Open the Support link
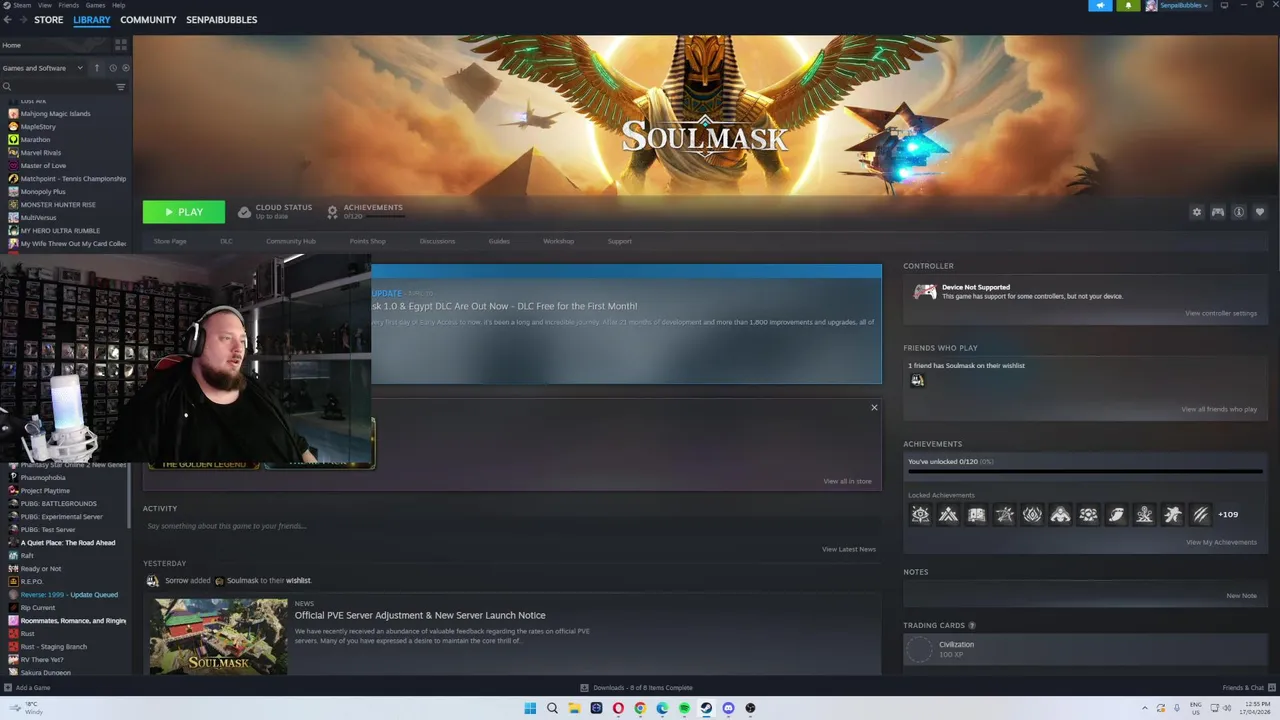The height and width of the screenshot is (720, 1280). pos(619,241)
